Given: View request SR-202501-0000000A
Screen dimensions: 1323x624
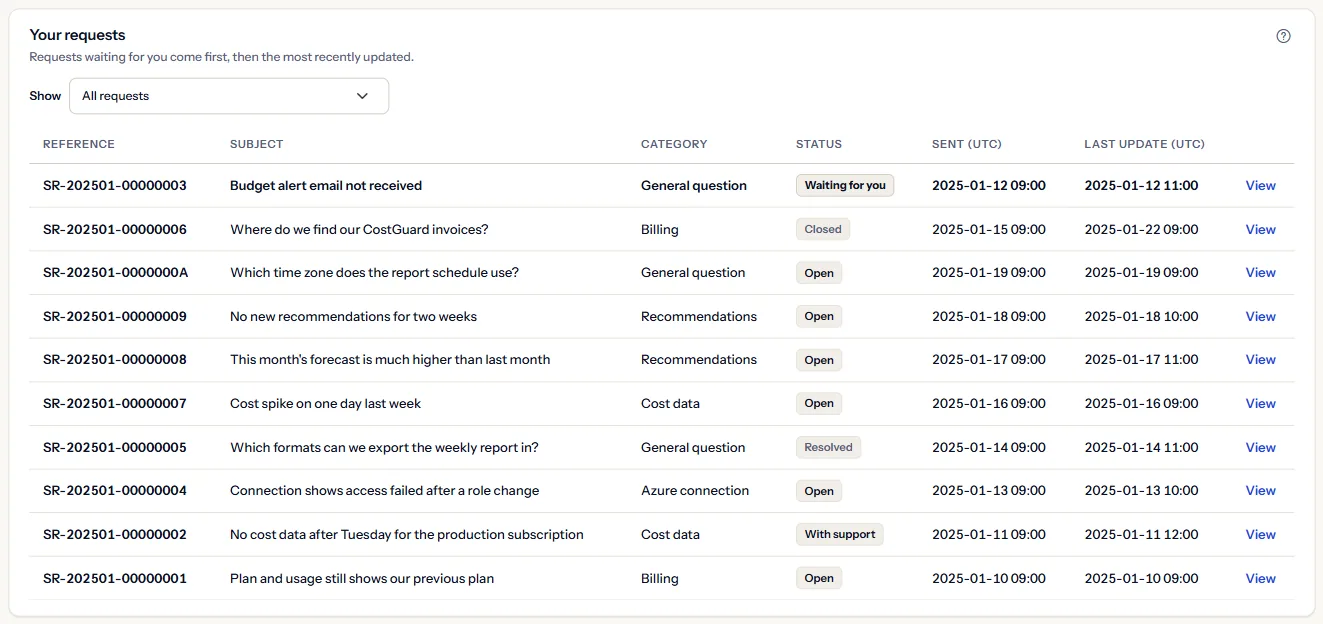Looking at the screenshot, I should pyautogui.click(x=1260, y=272).
